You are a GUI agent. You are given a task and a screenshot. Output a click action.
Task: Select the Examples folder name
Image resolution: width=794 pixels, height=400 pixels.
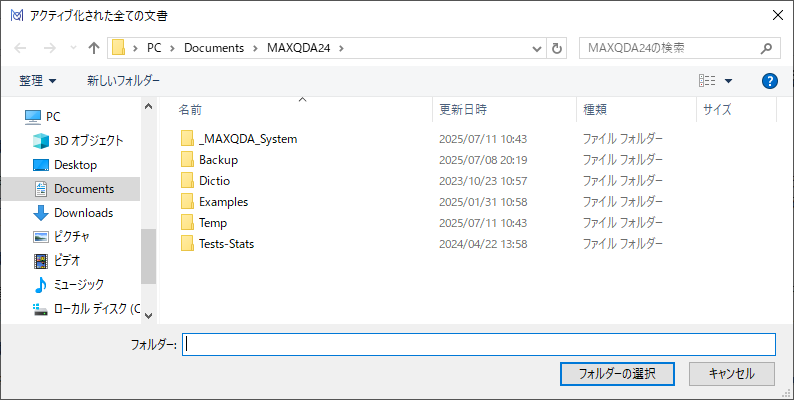coord(223,202)
